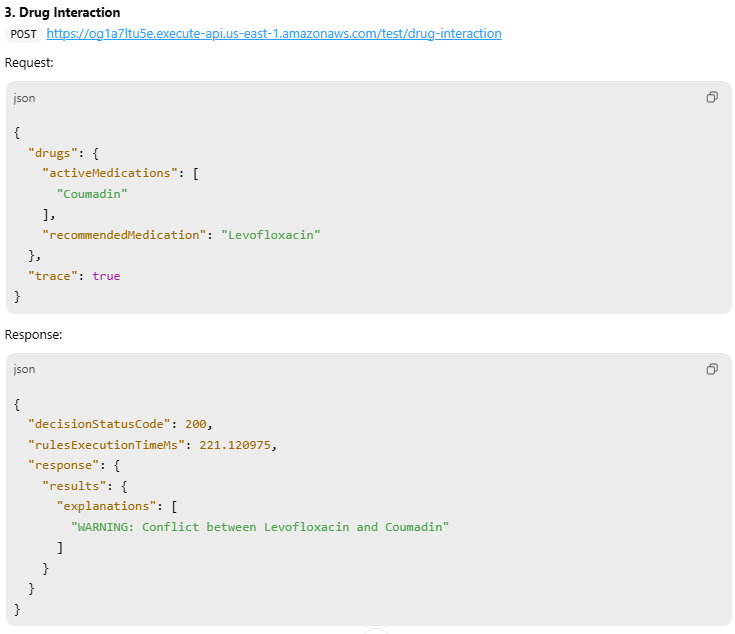Click the "Coumadin" value in the request
This screenshot has width=735, height=634.
[92, 194]
